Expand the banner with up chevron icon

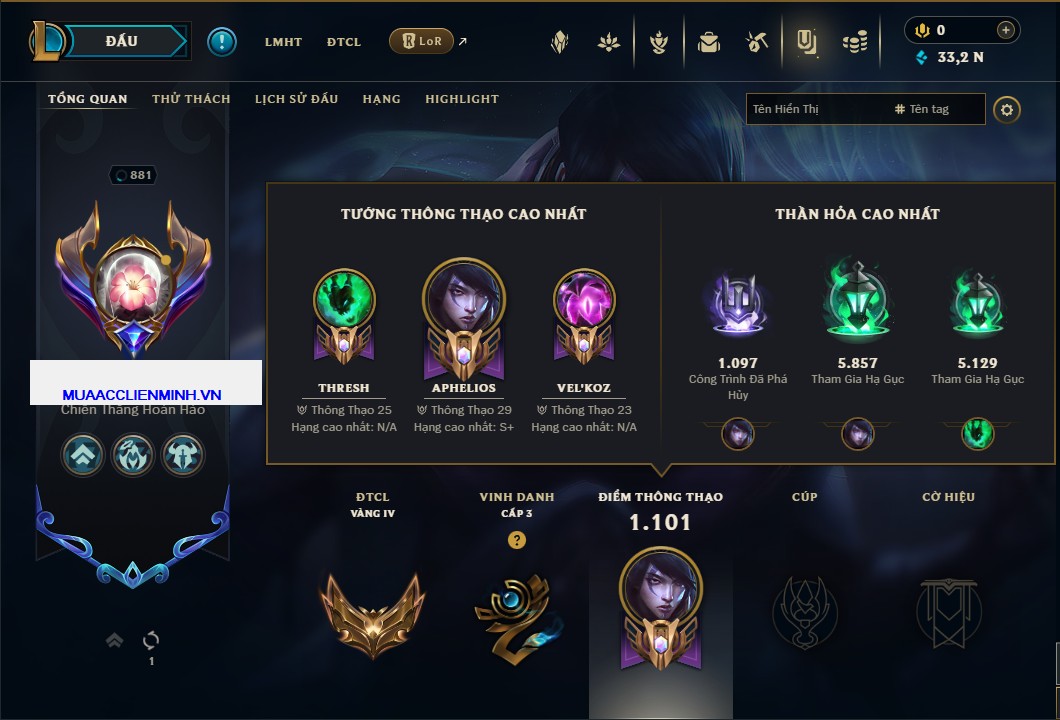click(114, 640)
